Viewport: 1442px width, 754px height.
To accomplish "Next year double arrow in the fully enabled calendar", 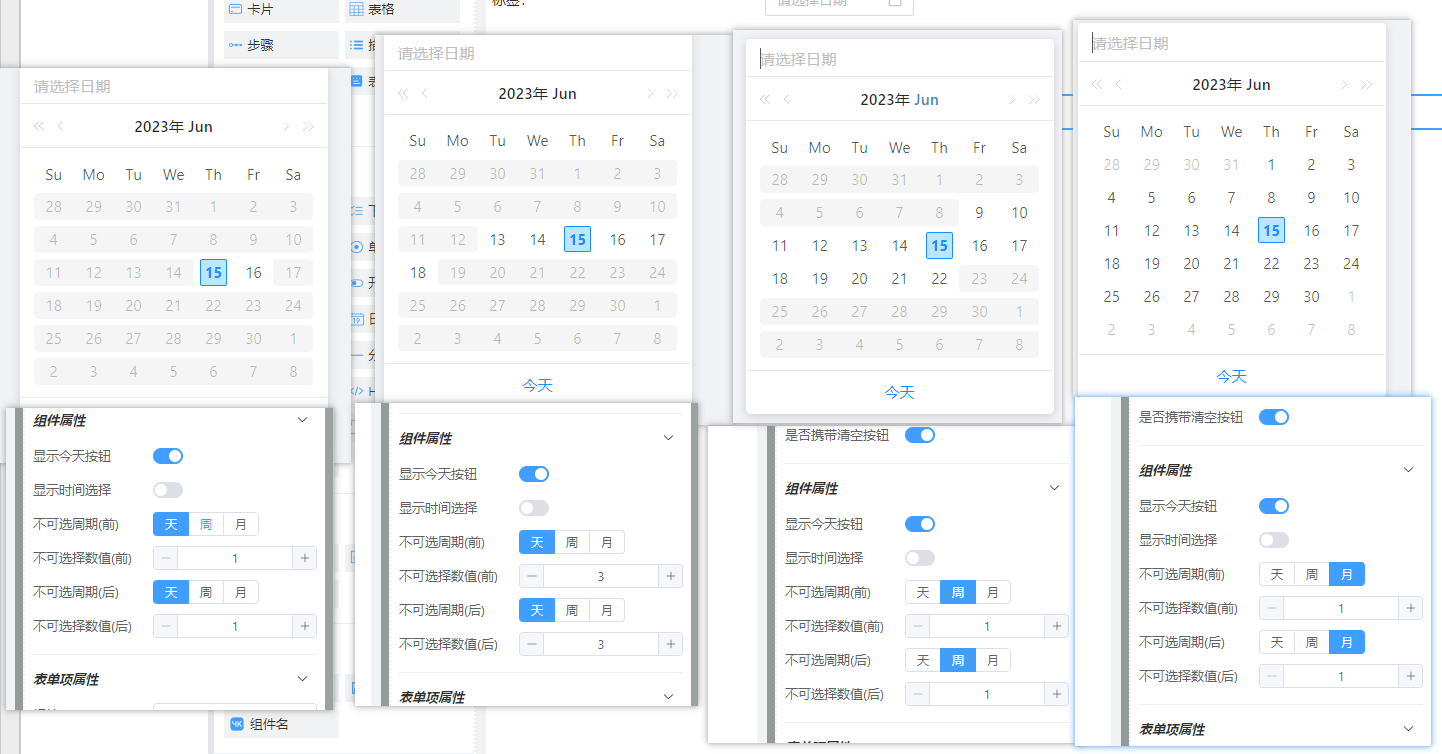I will (1366, 85).
